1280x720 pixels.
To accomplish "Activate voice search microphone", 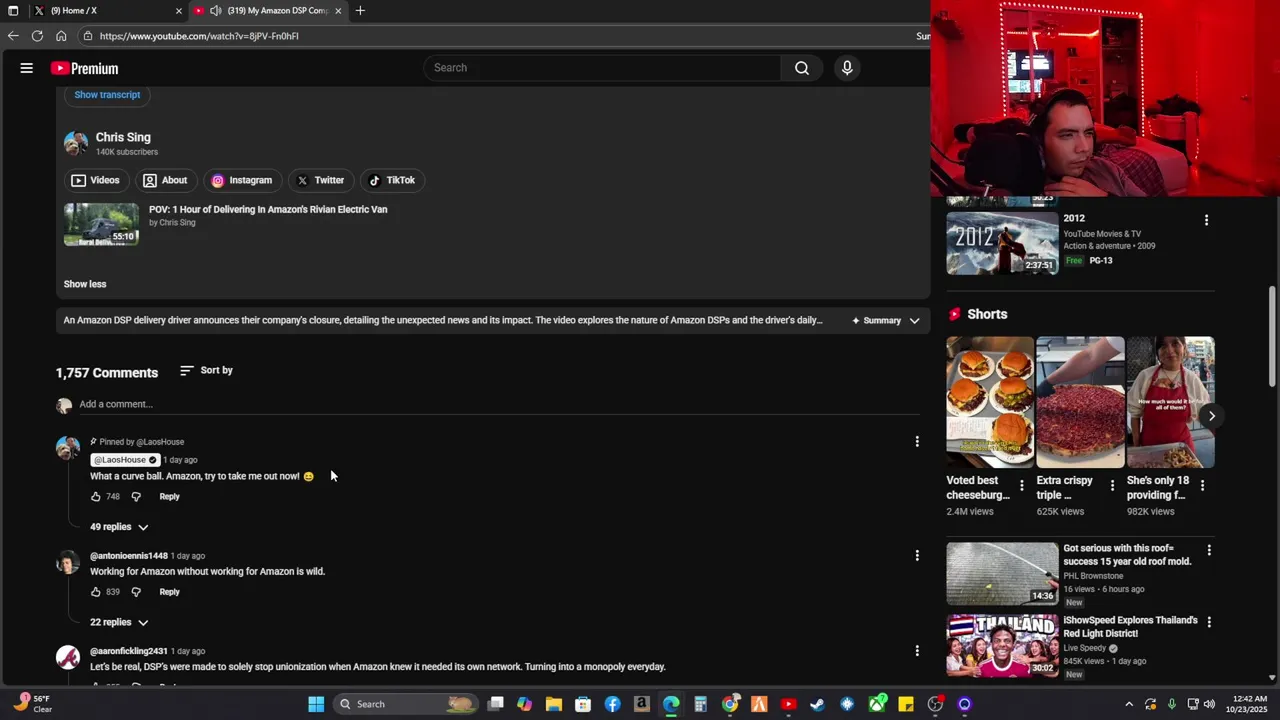I will pos(847,68).
